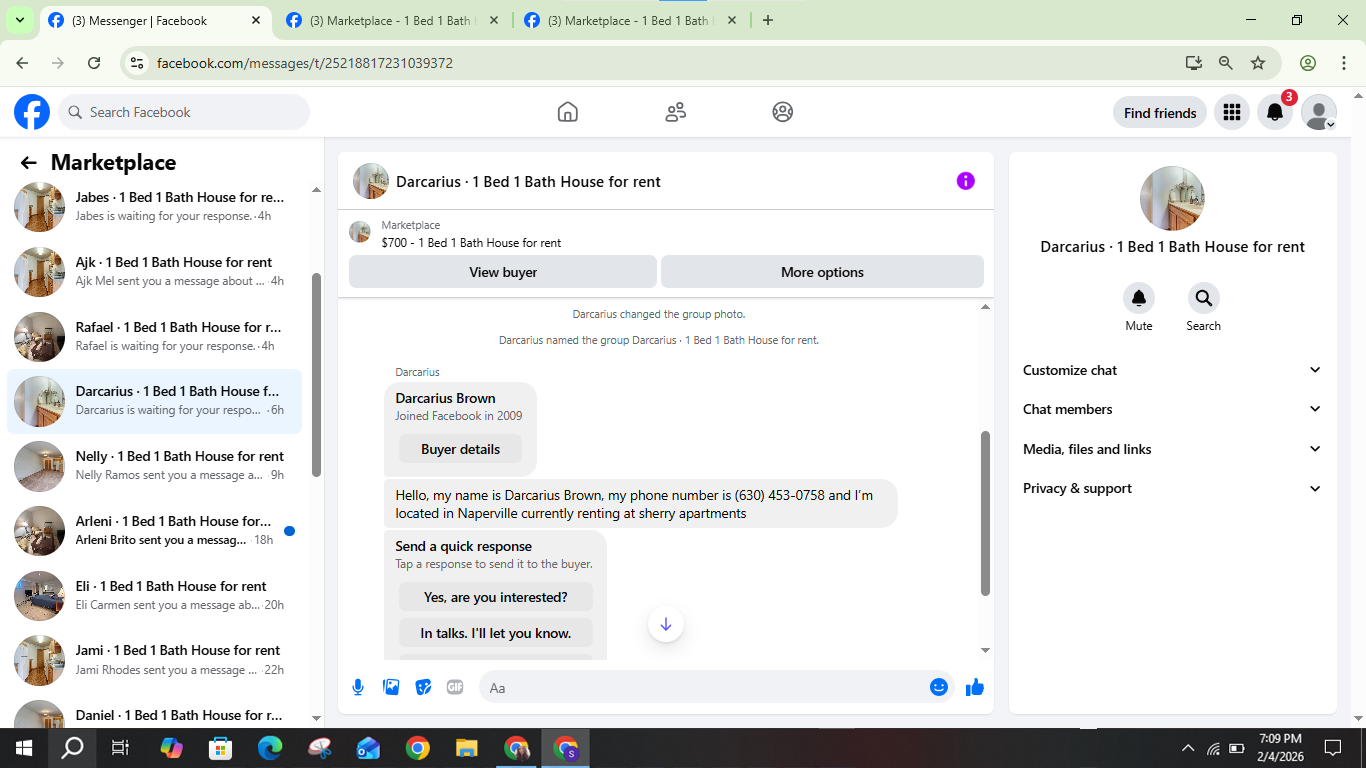Open the Home icon in top navigation
The width and height of the screenshot is (1366, 768).
(568, 112)
